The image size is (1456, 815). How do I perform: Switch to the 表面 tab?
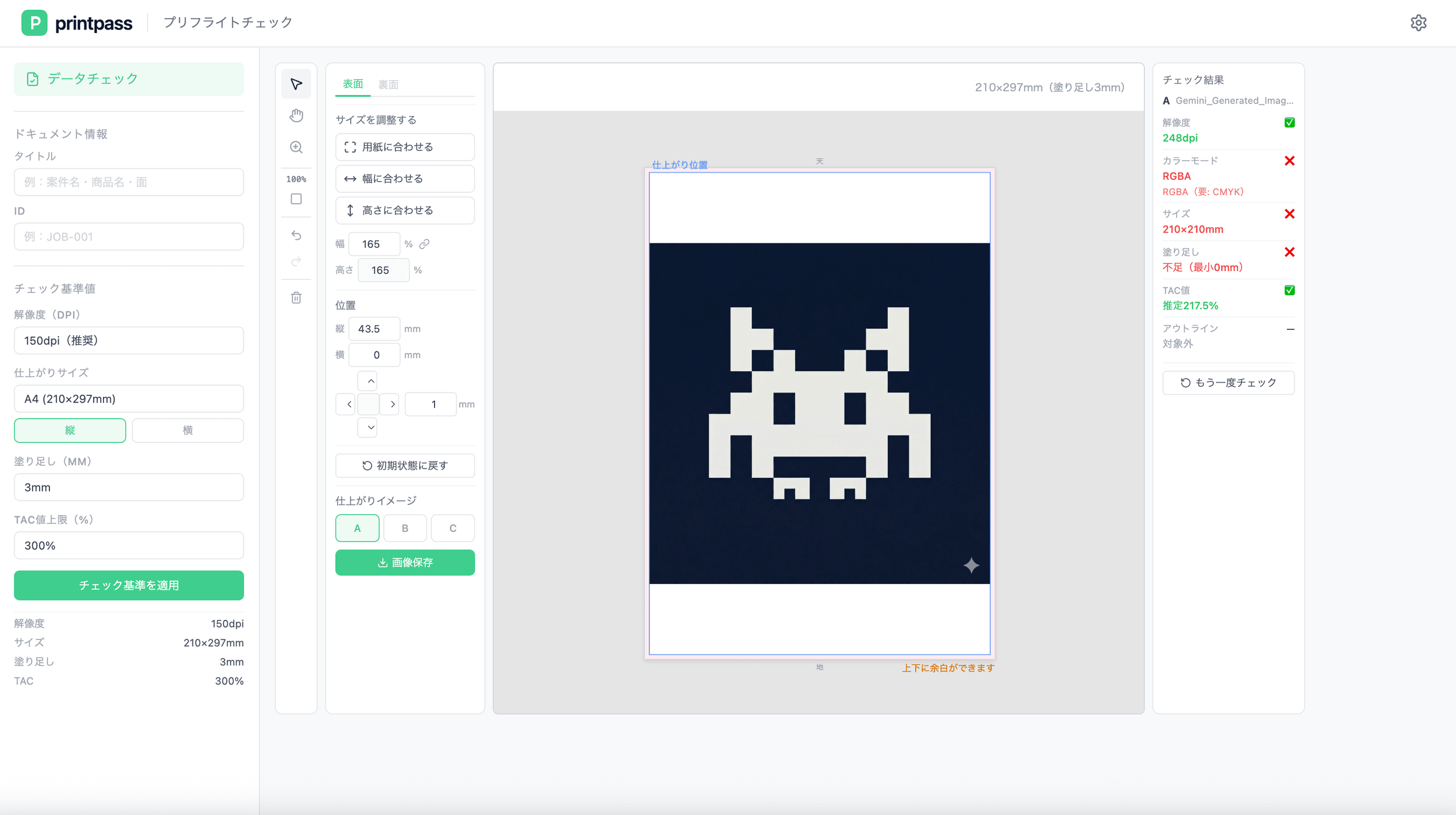coord(353,84)
